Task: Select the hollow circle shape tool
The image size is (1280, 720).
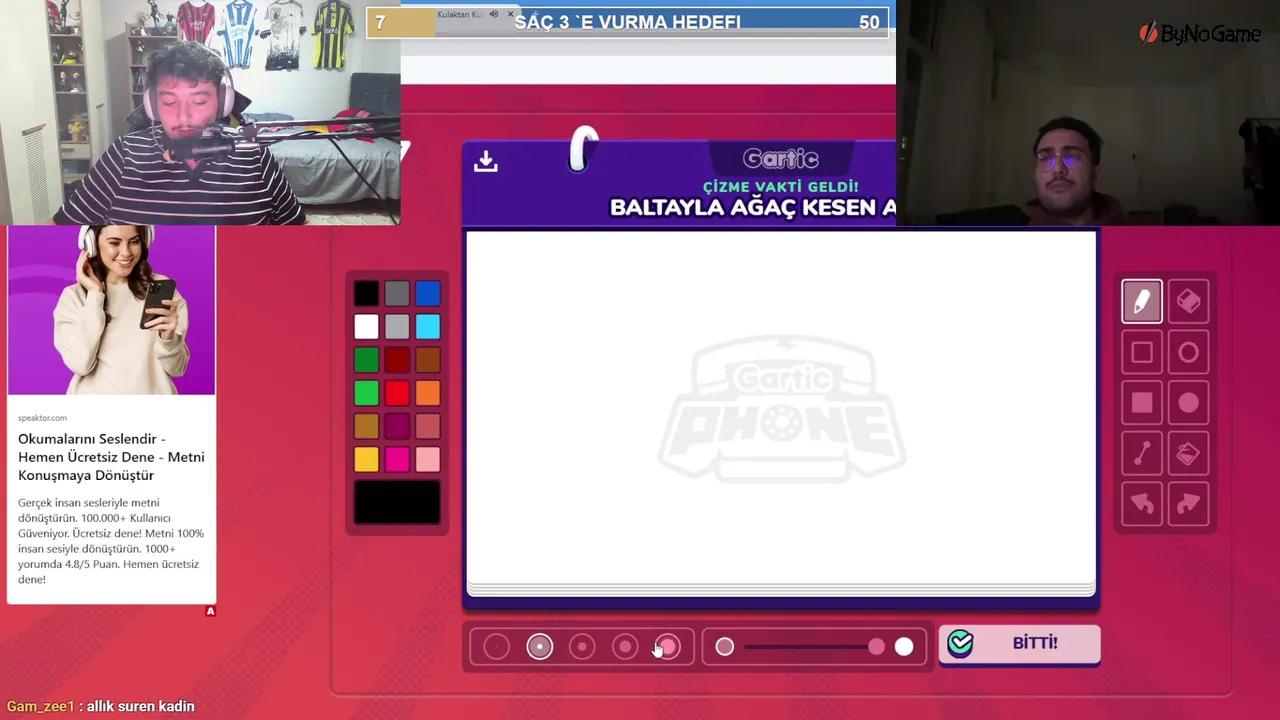Action: tap(1189, 351)
